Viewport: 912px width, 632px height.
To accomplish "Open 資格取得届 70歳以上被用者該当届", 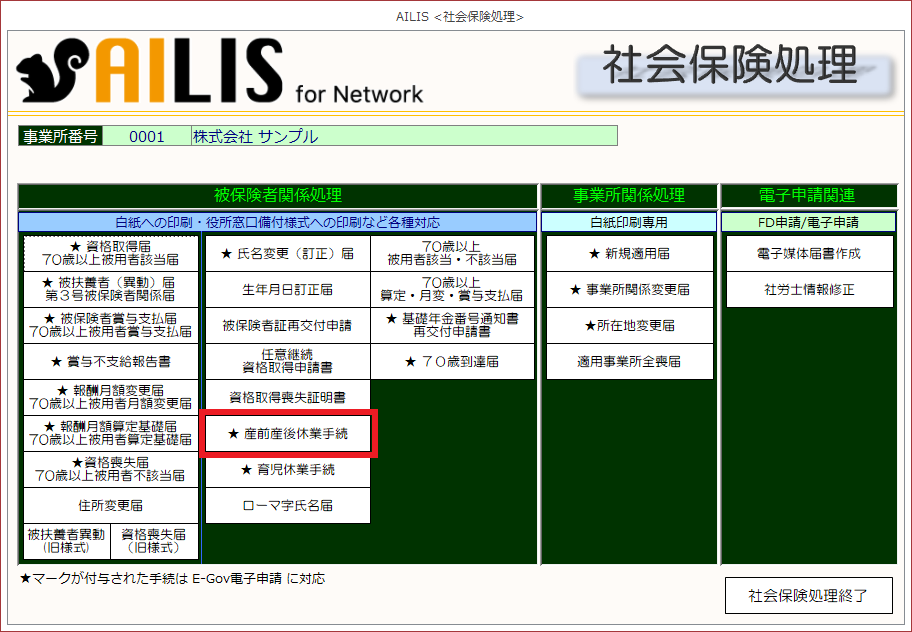I will [x=111, y=253].
